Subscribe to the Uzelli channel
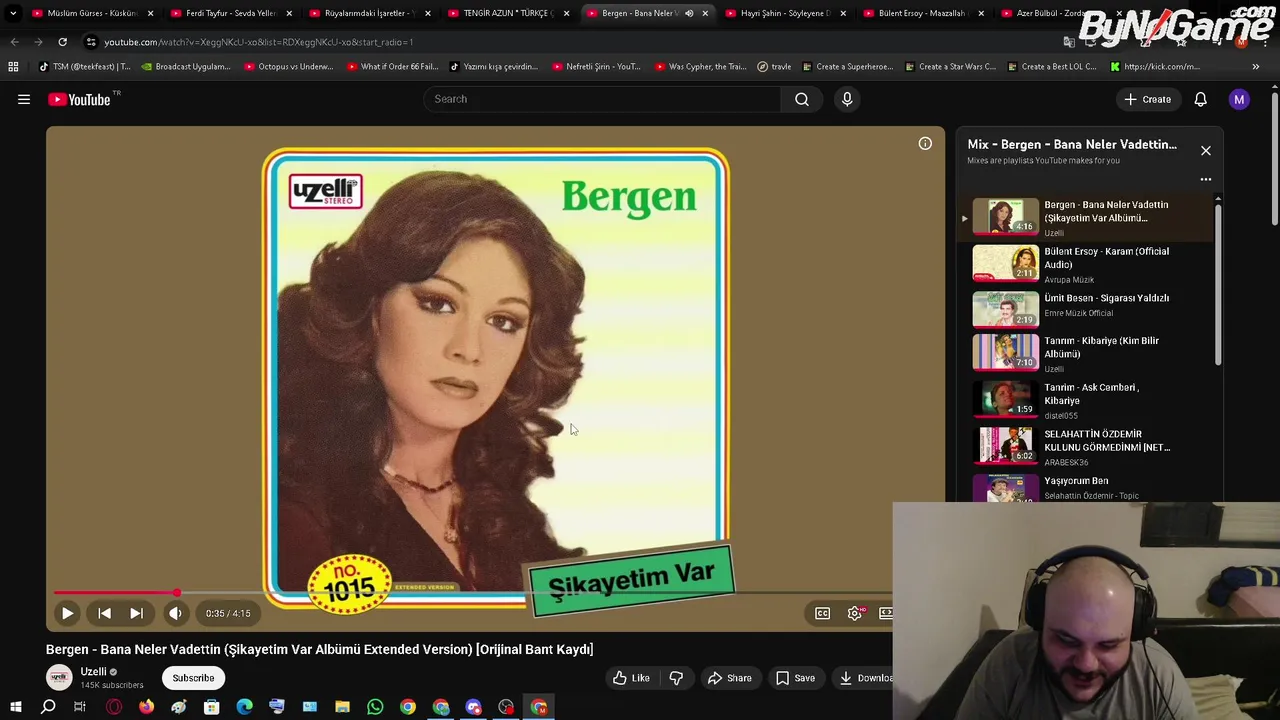1280x720 pixels. 193,678
